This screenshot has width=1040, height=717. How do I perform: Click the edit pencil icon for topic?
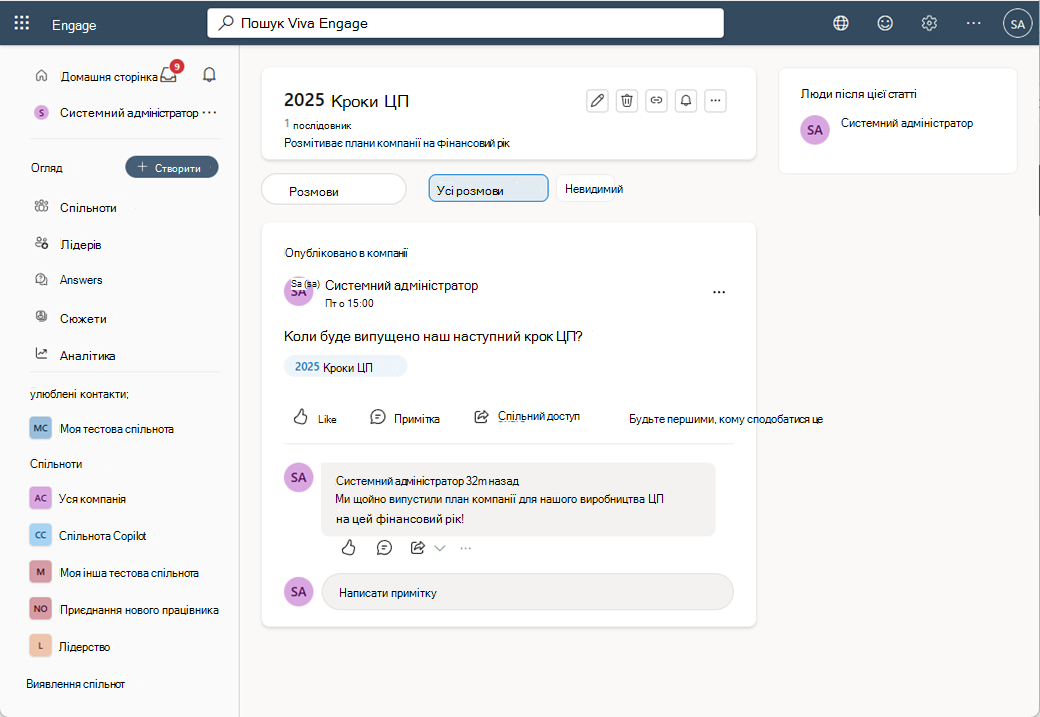click(x=597, y=101)
